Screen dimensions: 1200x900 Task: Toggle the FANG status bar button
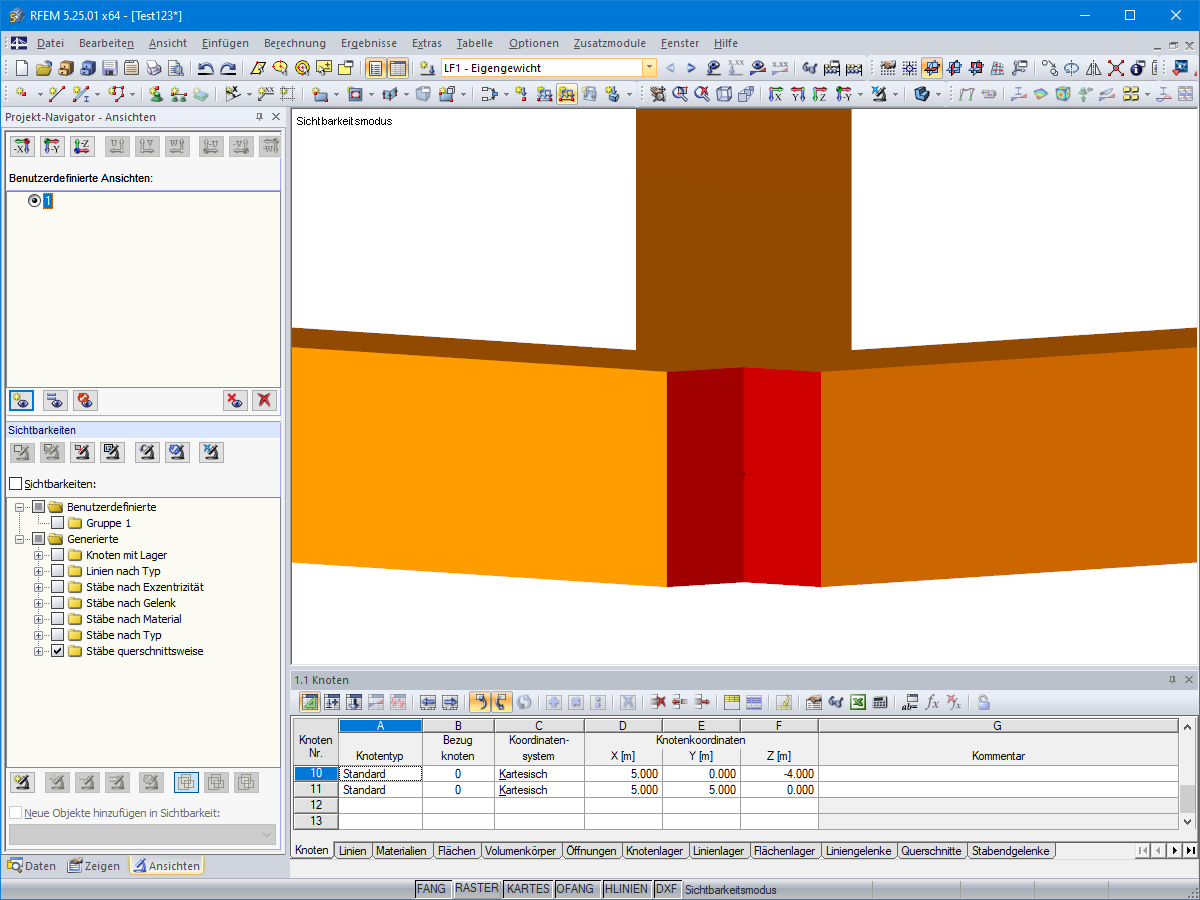coord(431,889)
